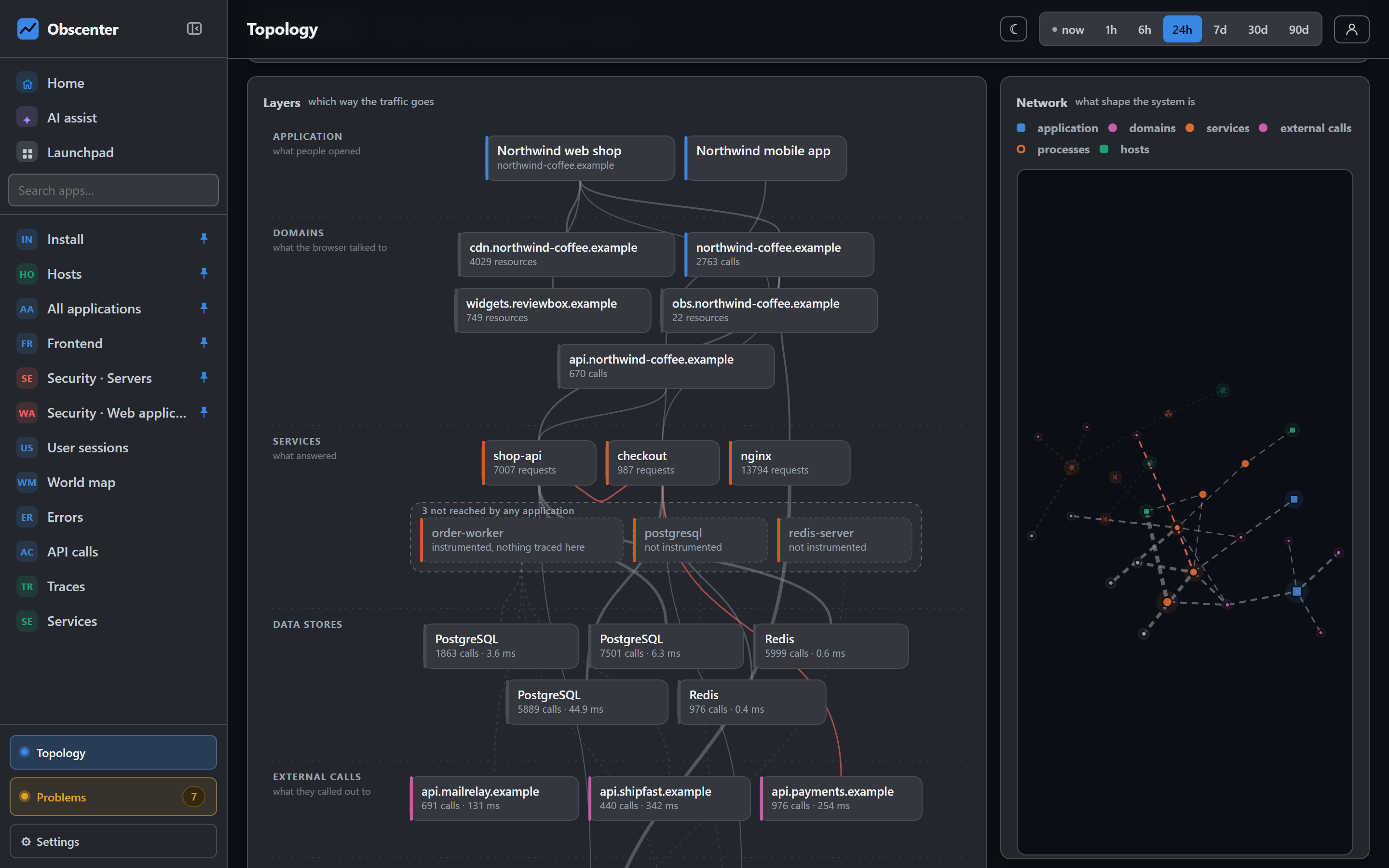
Task: Click the US badge for User sessions
Action: point(27,448)
